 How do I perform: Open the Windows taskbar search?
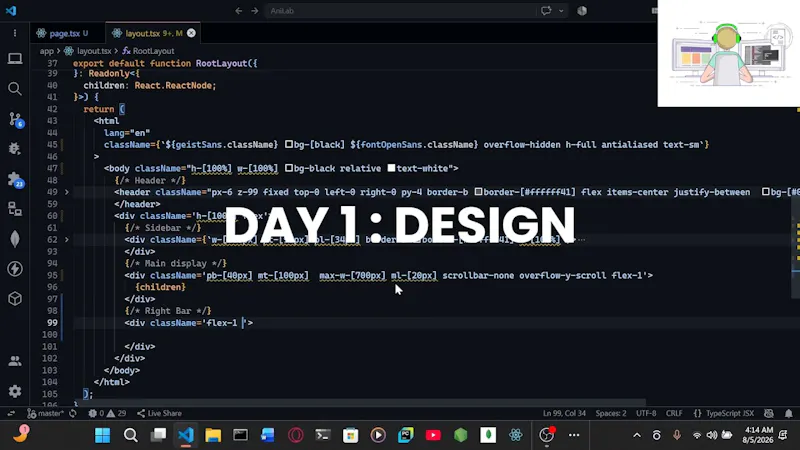coord(131,435)
